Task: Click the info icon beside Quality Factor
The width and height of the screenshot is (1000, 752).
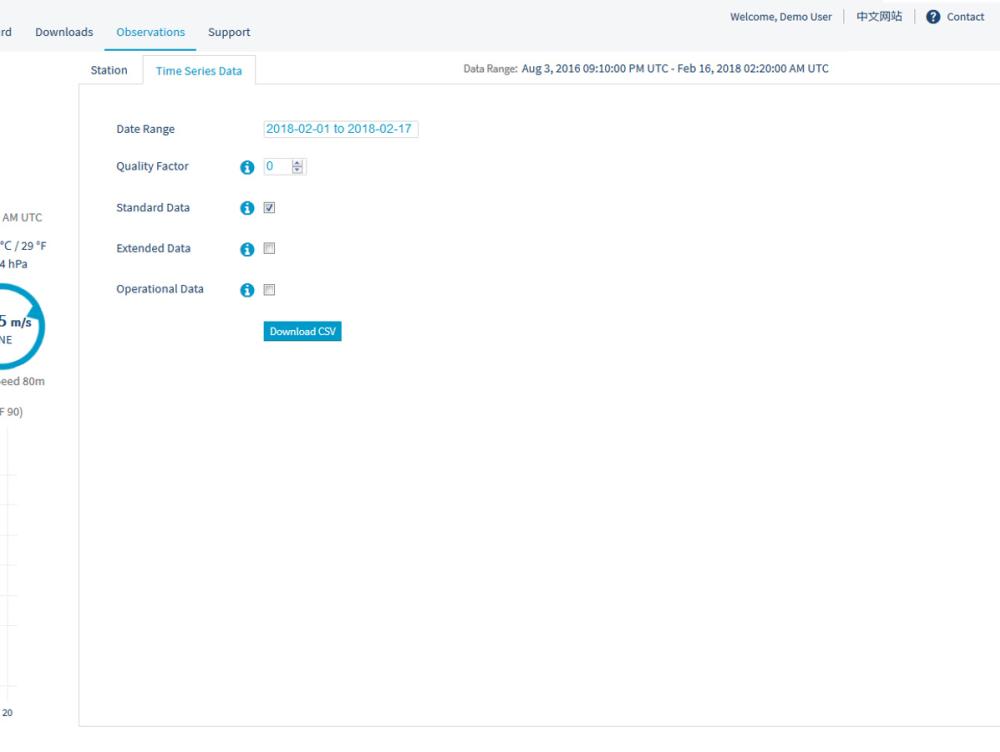Action: [x=247, y=168]
